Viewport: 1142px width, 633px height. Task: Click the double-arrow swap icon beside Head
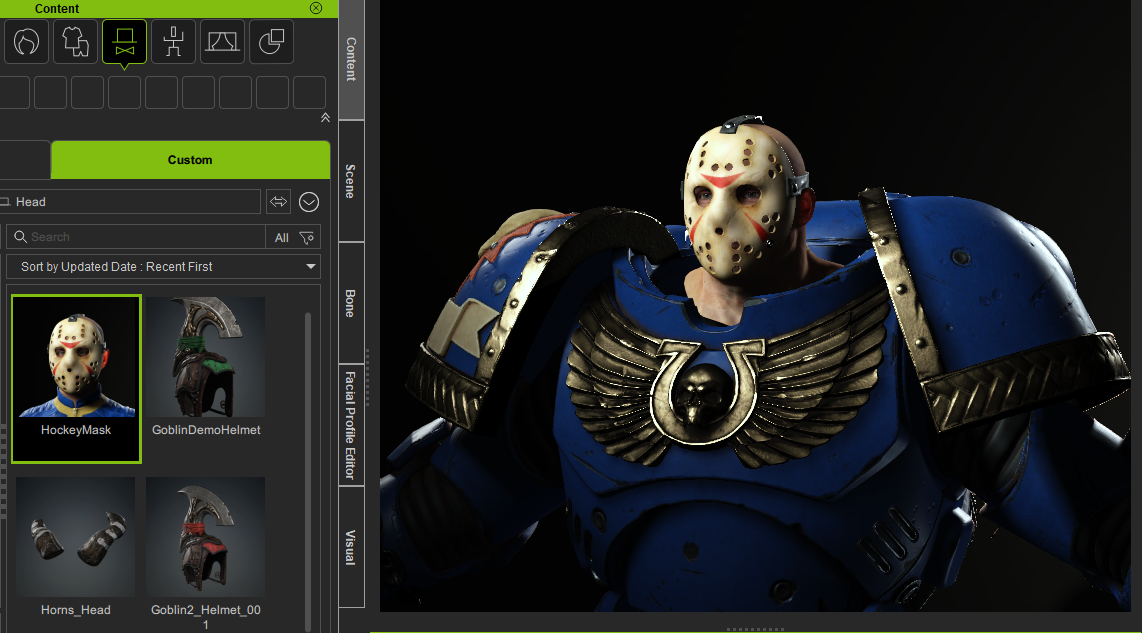(x=278, y=202)
